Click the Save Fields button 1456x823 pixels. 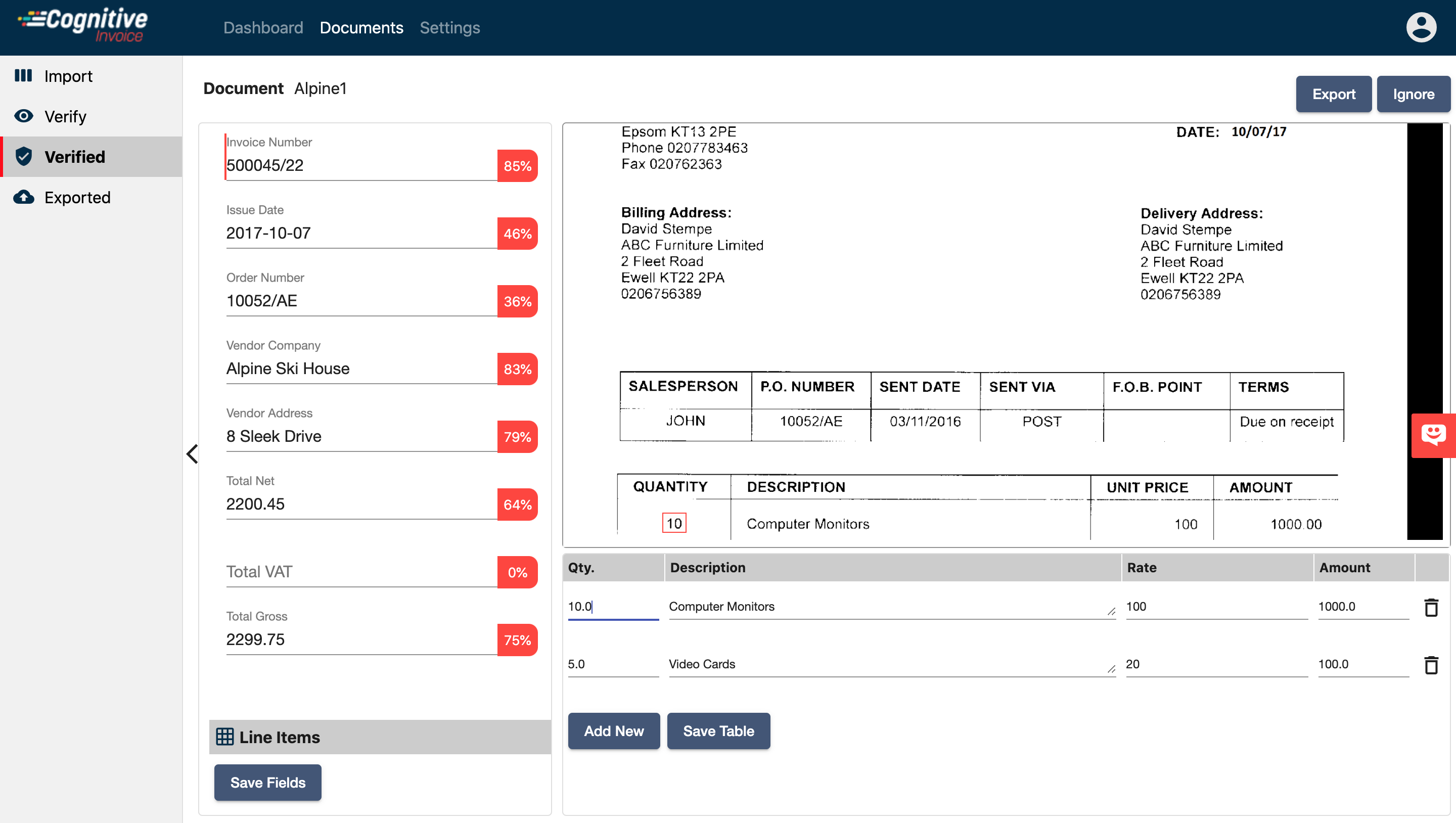click(x=267, y=782)
